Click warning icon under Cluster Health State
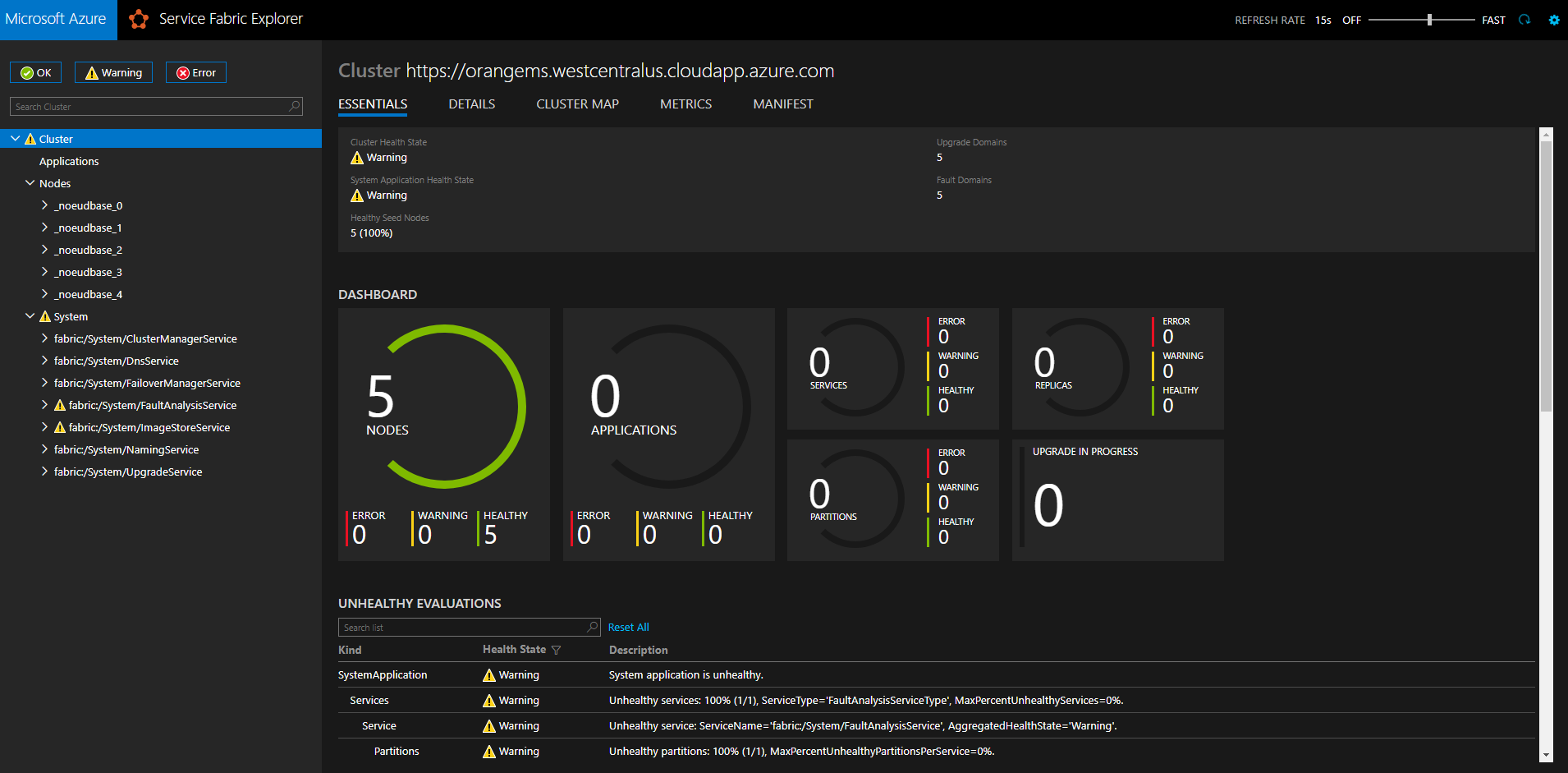Screen dimensions: 1568x773 tap(357, 158)
